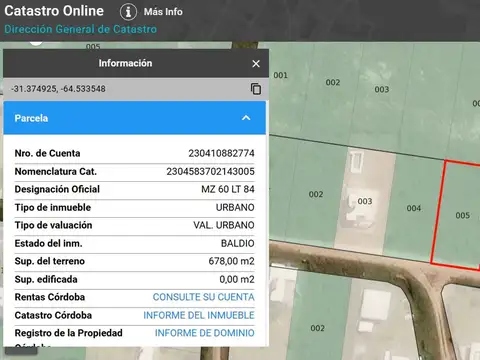This screenshot has width=480, height=360.
Task: Click the Más Info label
Action: coord(163,12)
